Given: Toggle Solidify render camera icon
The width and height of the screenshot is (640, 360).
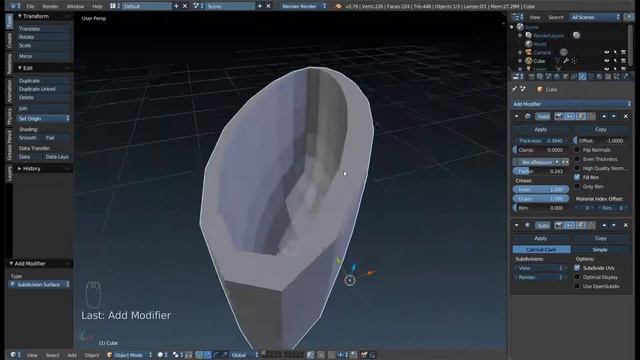Looking at the screenshot, I should [559, 116].
